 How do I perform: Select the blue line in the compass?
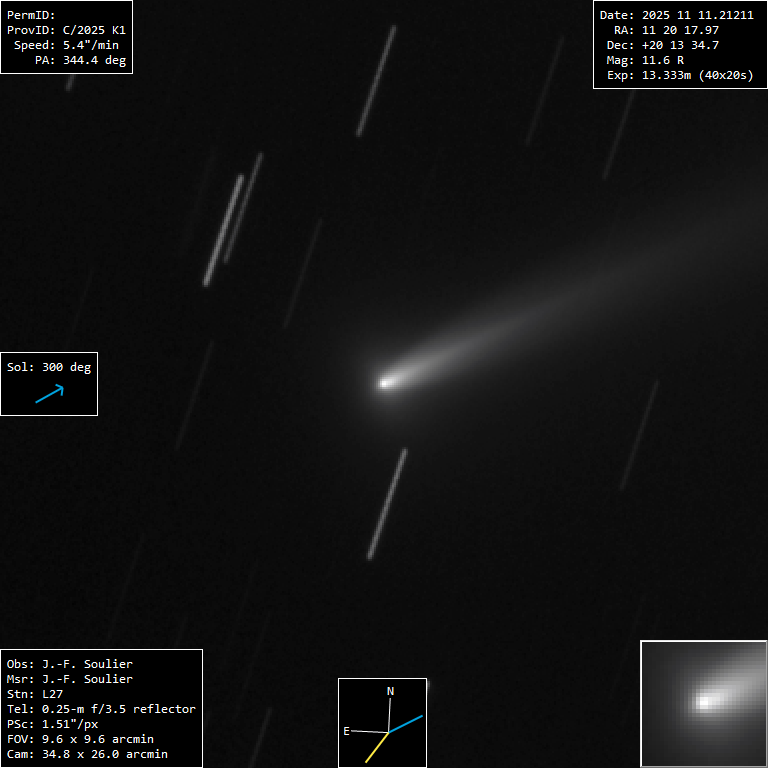[407, 723]
